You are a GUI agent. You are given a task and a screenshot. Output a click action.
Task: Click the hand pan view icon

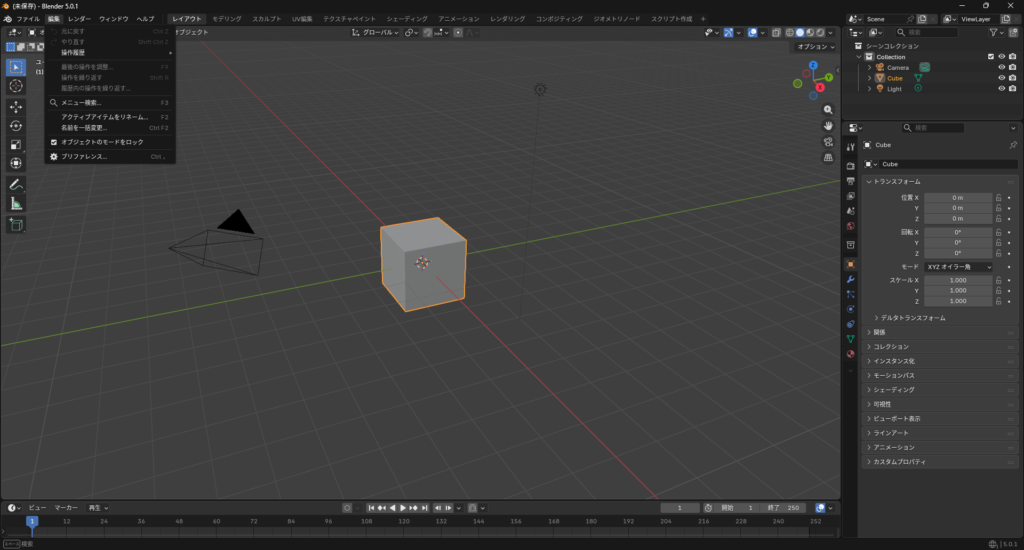[x=828, y=125]
